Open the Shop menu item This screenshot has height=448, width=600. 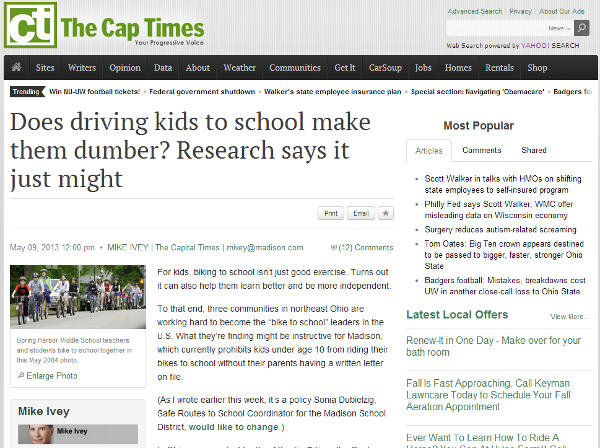537,68
